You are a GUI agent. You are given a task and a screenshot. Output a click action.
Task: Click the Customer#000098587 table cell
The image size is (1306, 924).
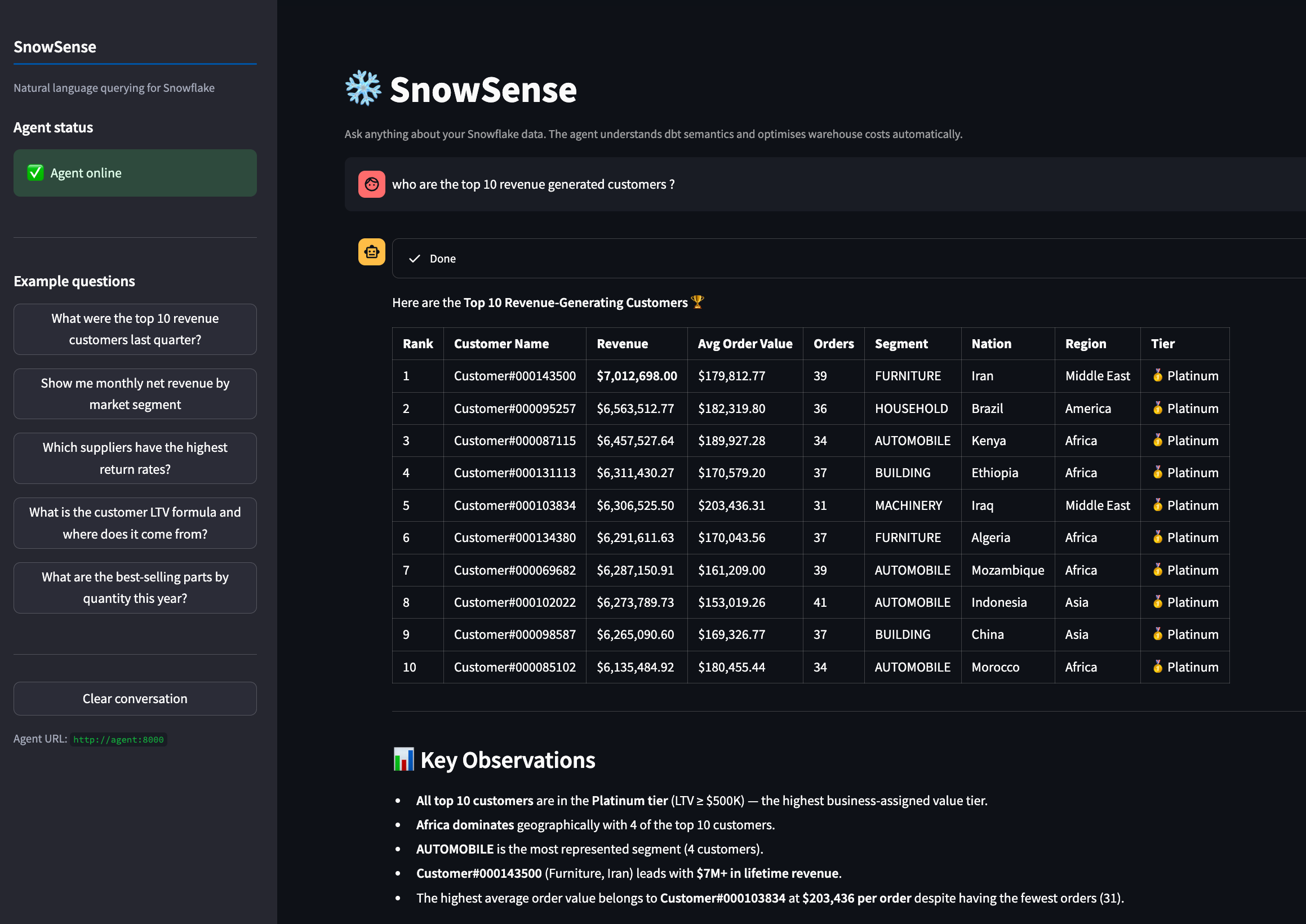(515, 634)
